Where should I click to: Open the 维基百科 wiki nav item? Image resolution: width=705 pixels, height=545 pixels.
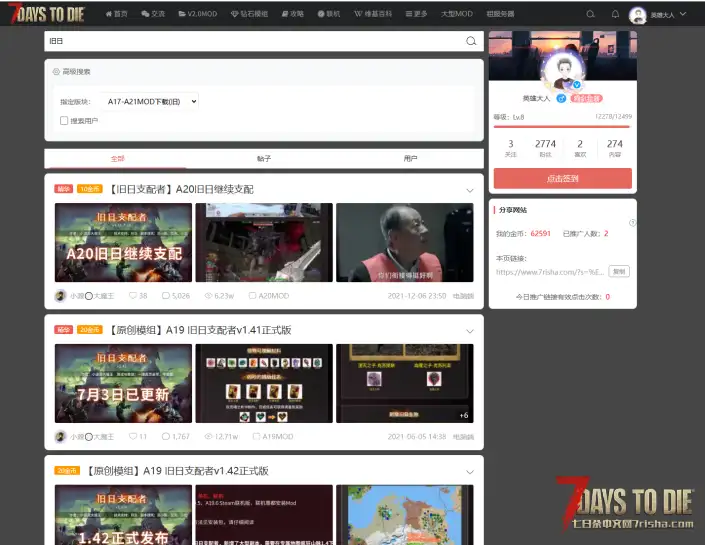coord(373,14)
